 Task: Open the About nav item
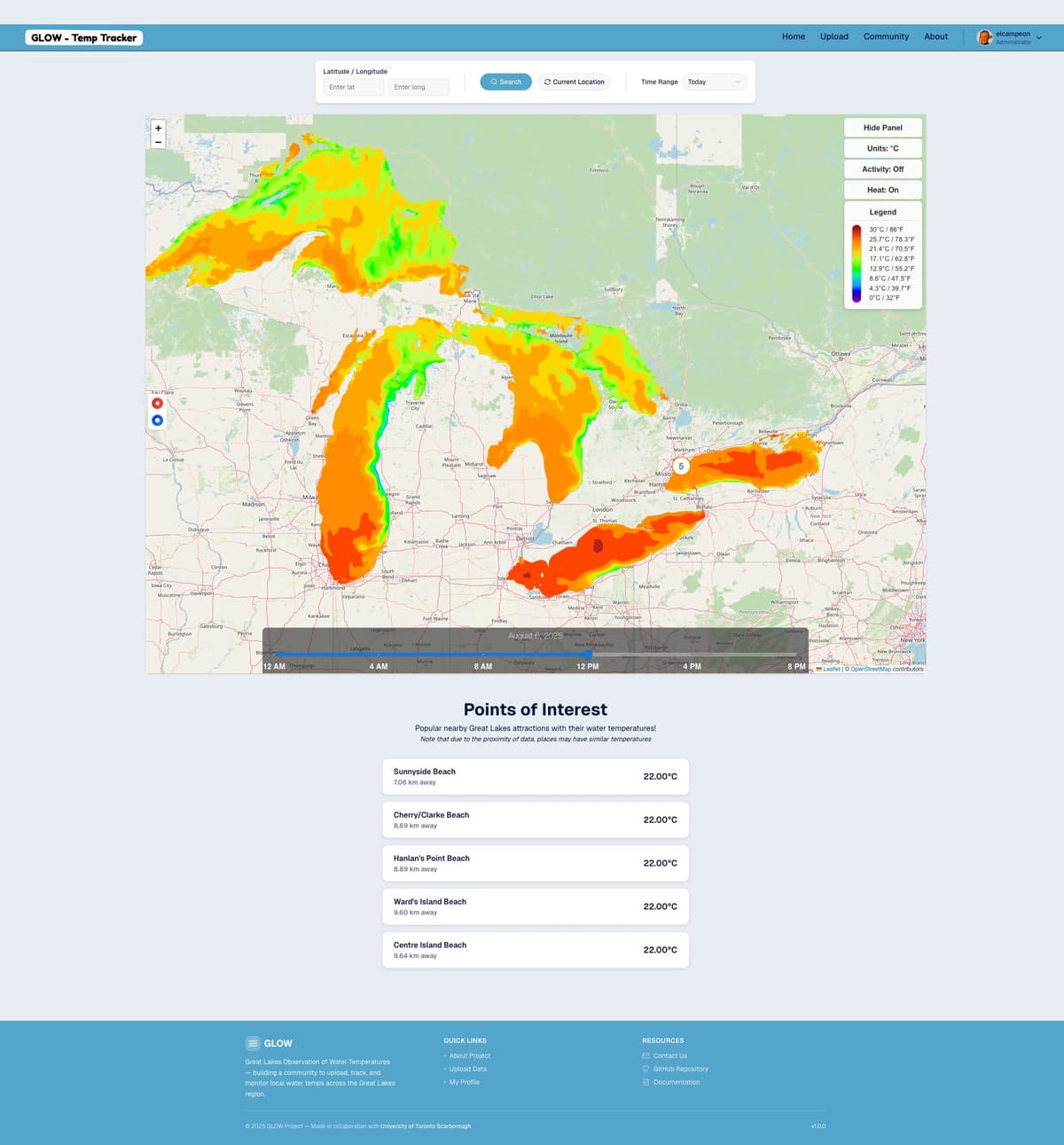(x=936, y=37)
